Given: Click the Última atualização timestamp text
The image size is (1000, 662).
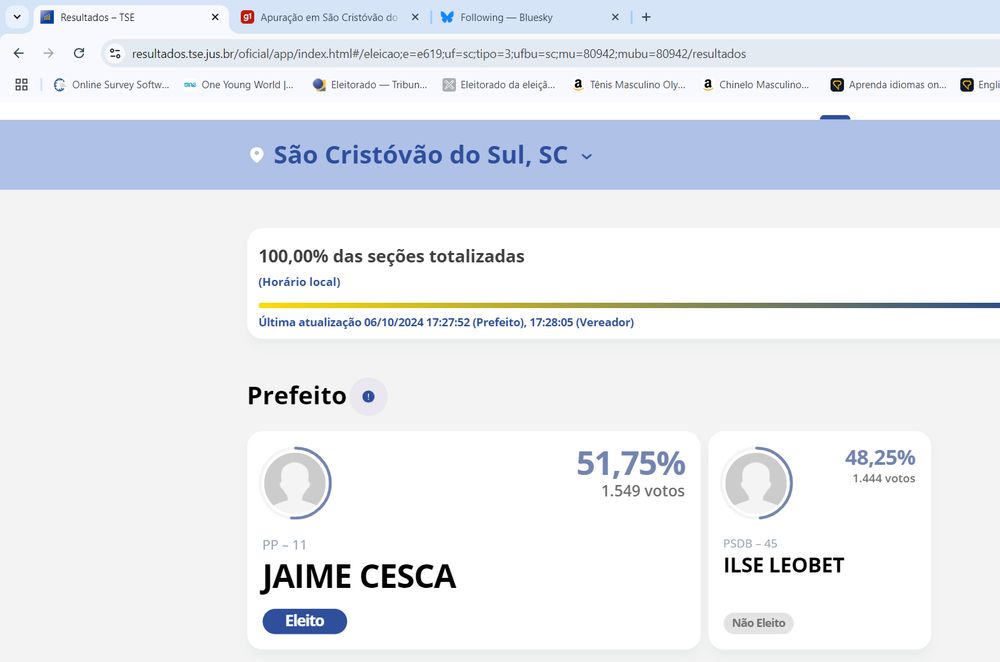Looking at the screenshot, I should pyautogui.click(x=446, y=322).
